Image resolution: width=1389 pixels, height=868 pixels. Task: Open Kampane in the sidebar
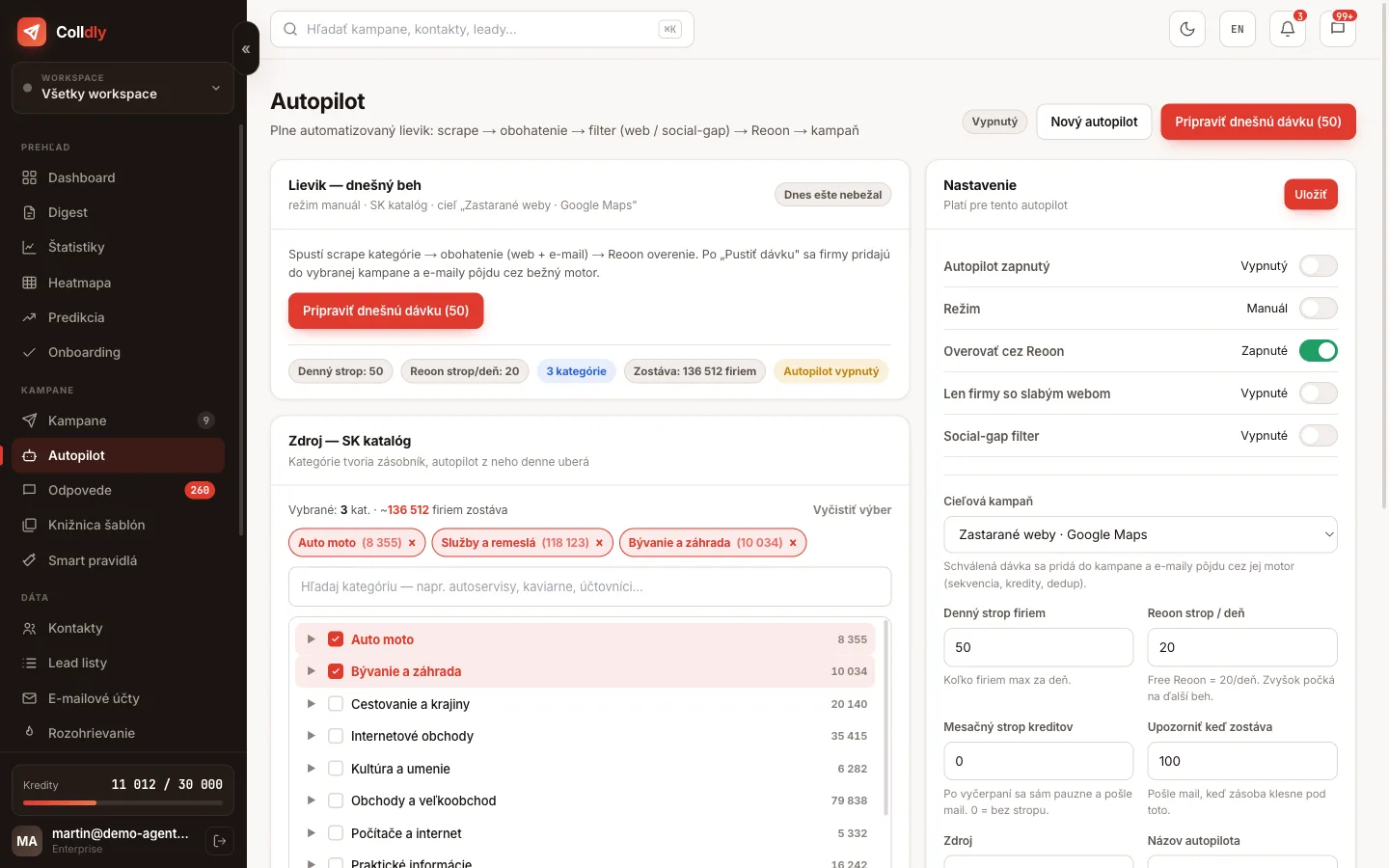point(118,420)
